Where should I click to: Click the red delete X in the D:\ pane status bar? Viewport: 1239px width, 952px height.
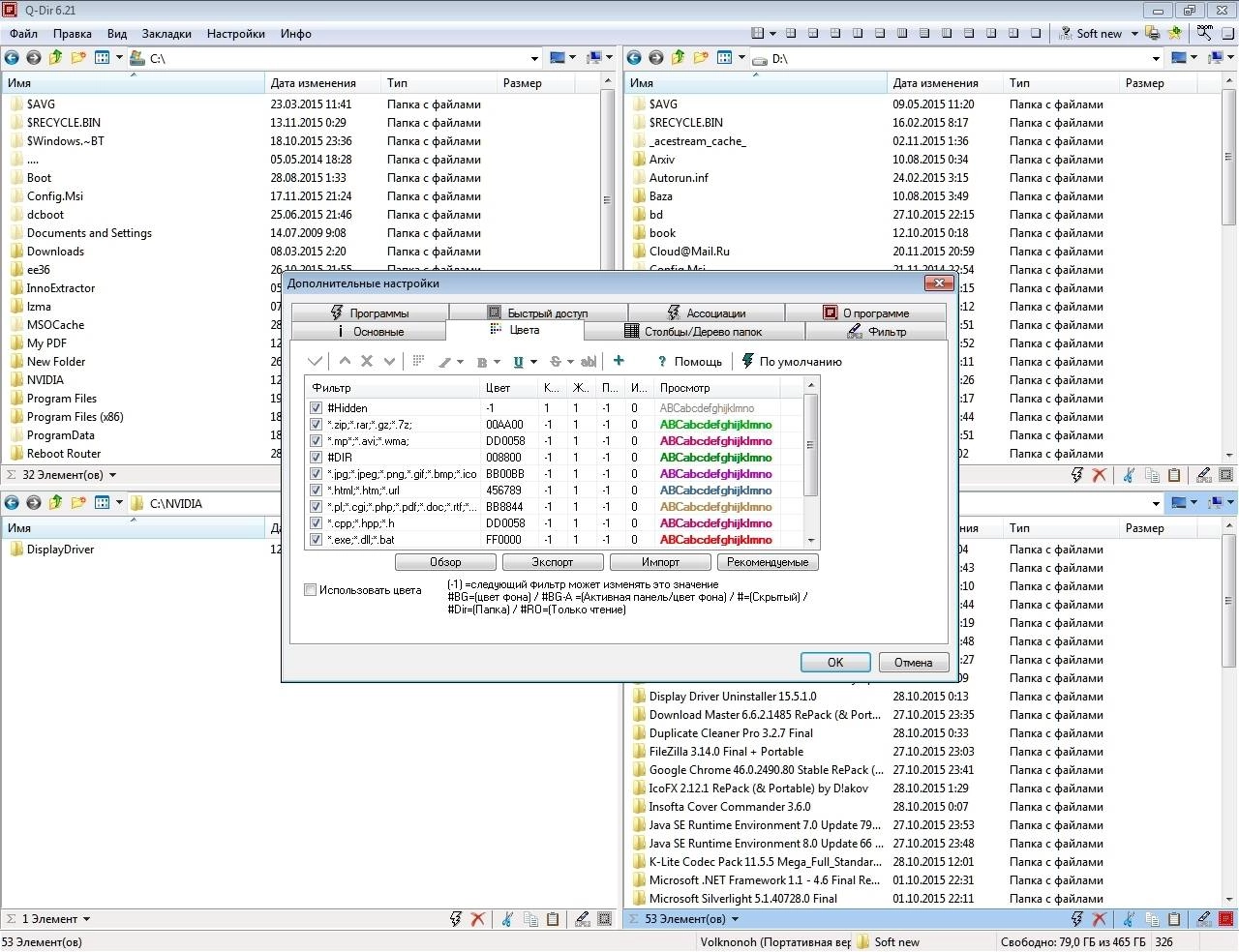(x=1099, y=475)
